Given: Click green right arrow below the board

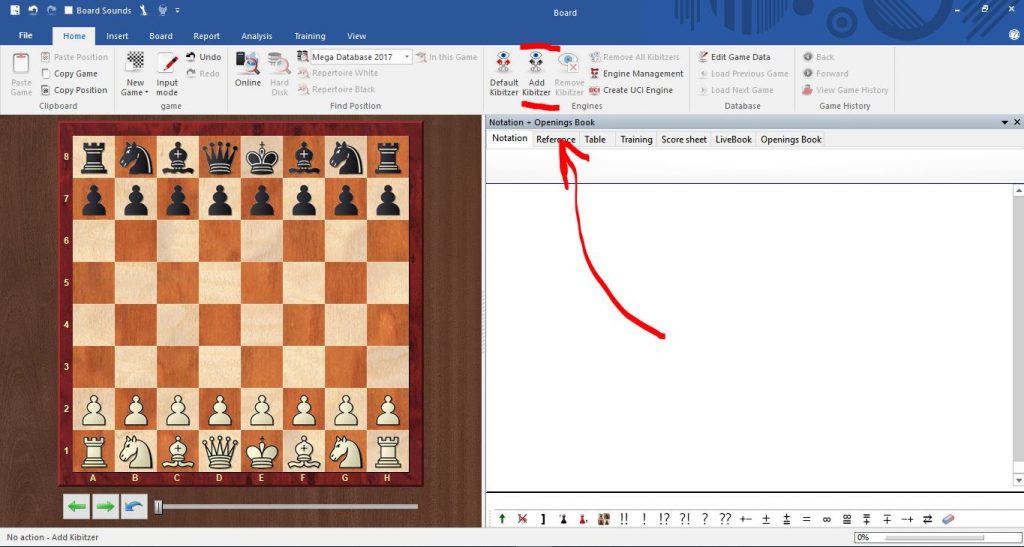Looking at the screenshot, I should [x=105, y=506].
